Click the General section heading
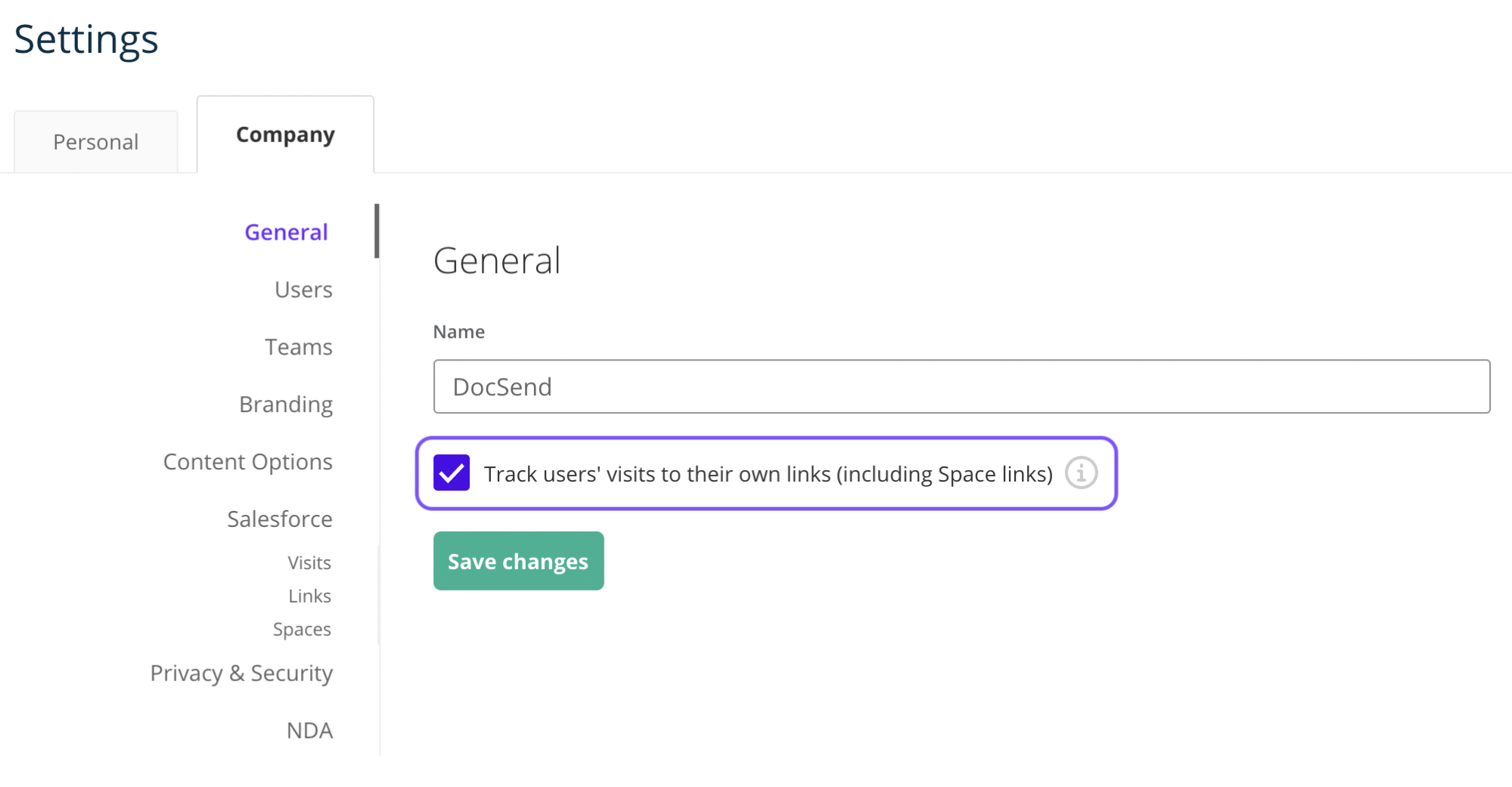This screenshot has height=787, width=1512. coord(497,261)
